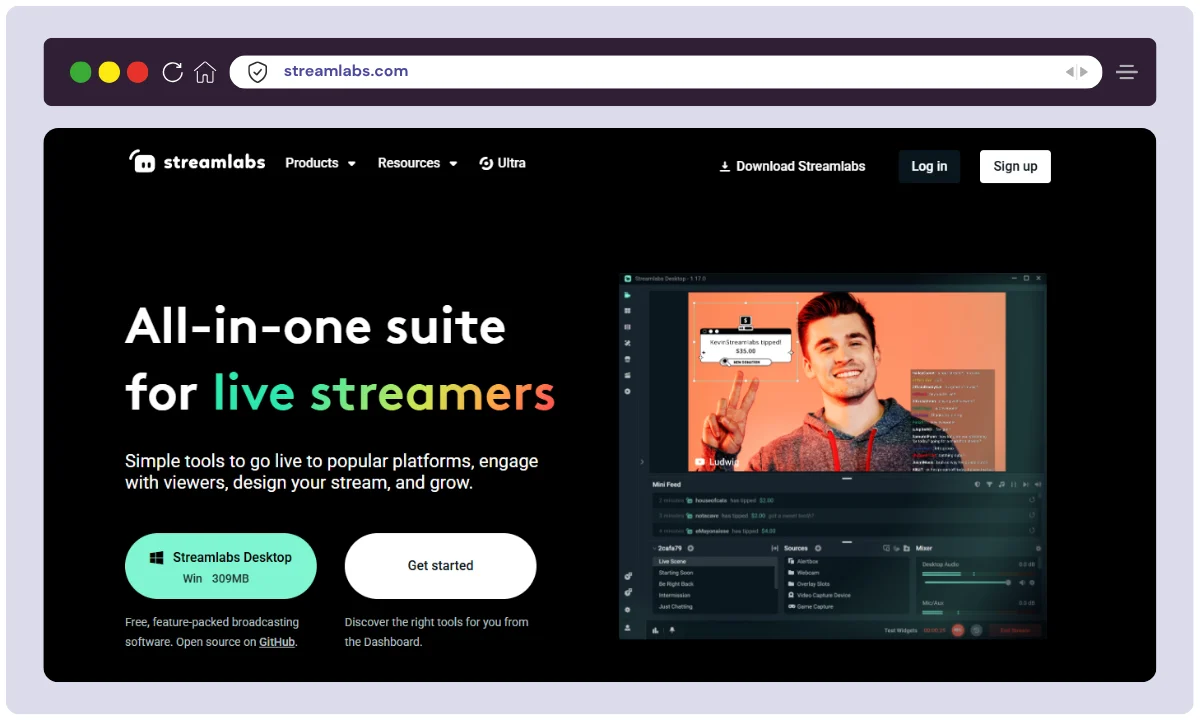The image size is (1200, 720).
Task: Expand the side panel chevron left of preview
Action: [x=641, y=462]
